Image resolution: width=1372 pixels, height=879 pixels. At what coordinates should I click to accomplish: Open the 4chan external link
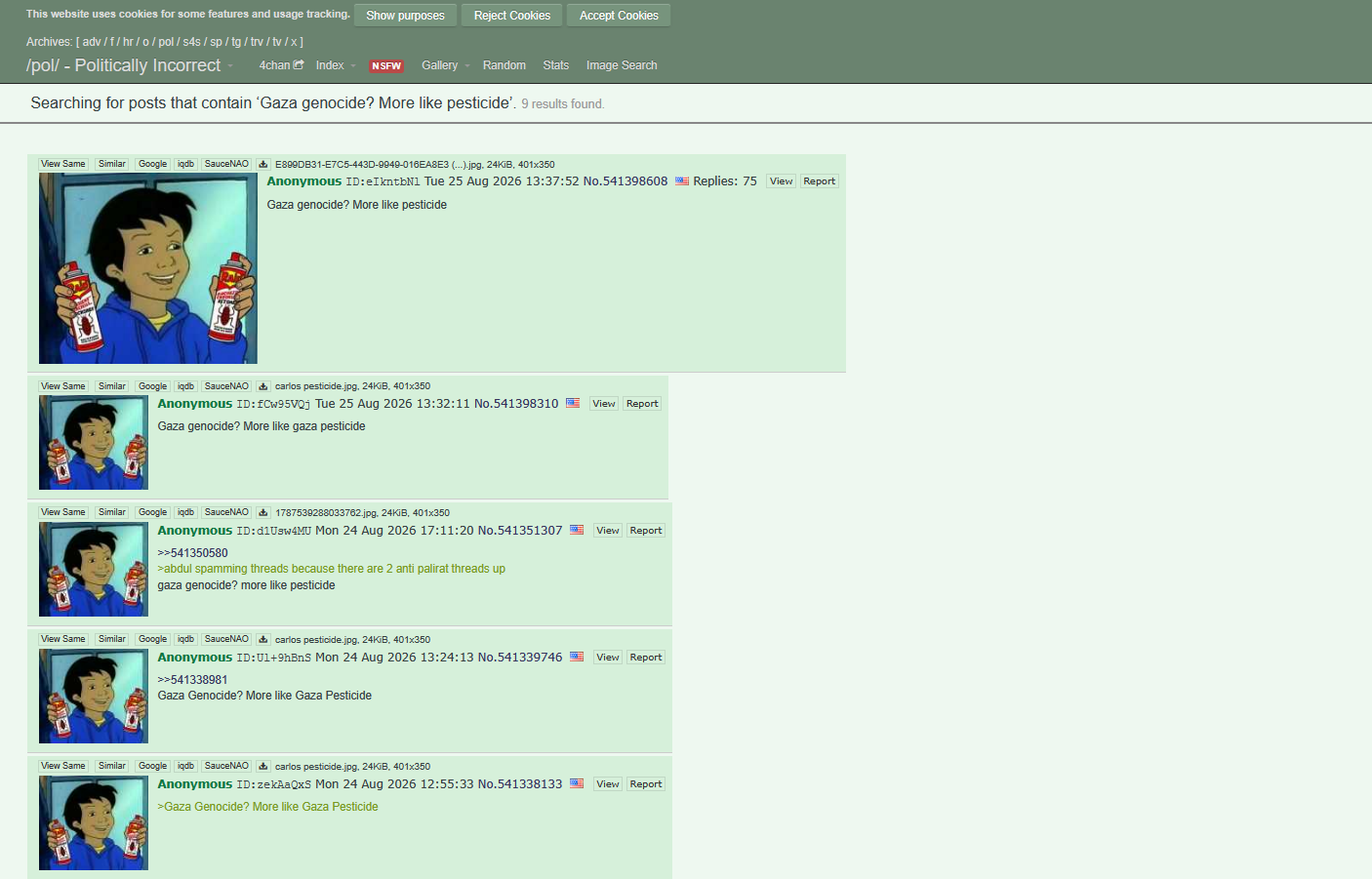coord(281,65)
